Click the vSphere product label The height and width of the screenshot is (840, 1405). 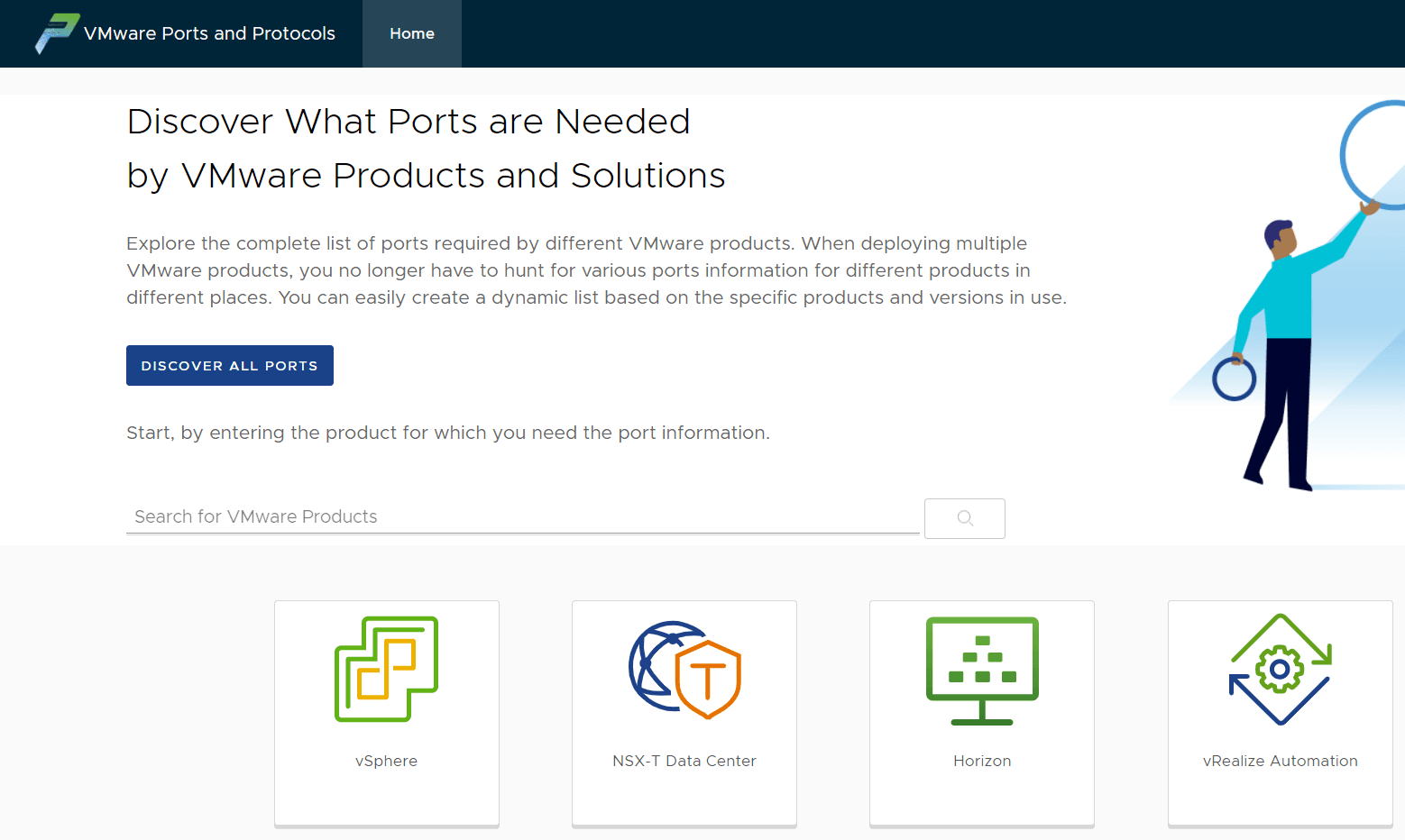click(x=386, y=761)
